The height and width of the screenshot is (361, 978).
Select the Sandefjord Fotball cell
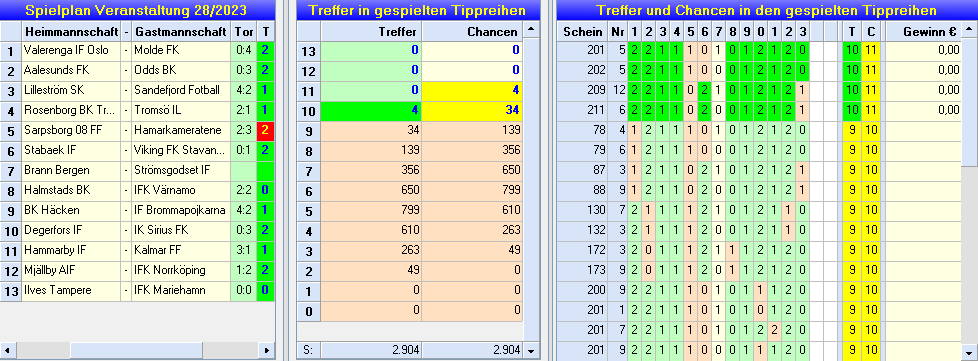click(x=181, y=91)
